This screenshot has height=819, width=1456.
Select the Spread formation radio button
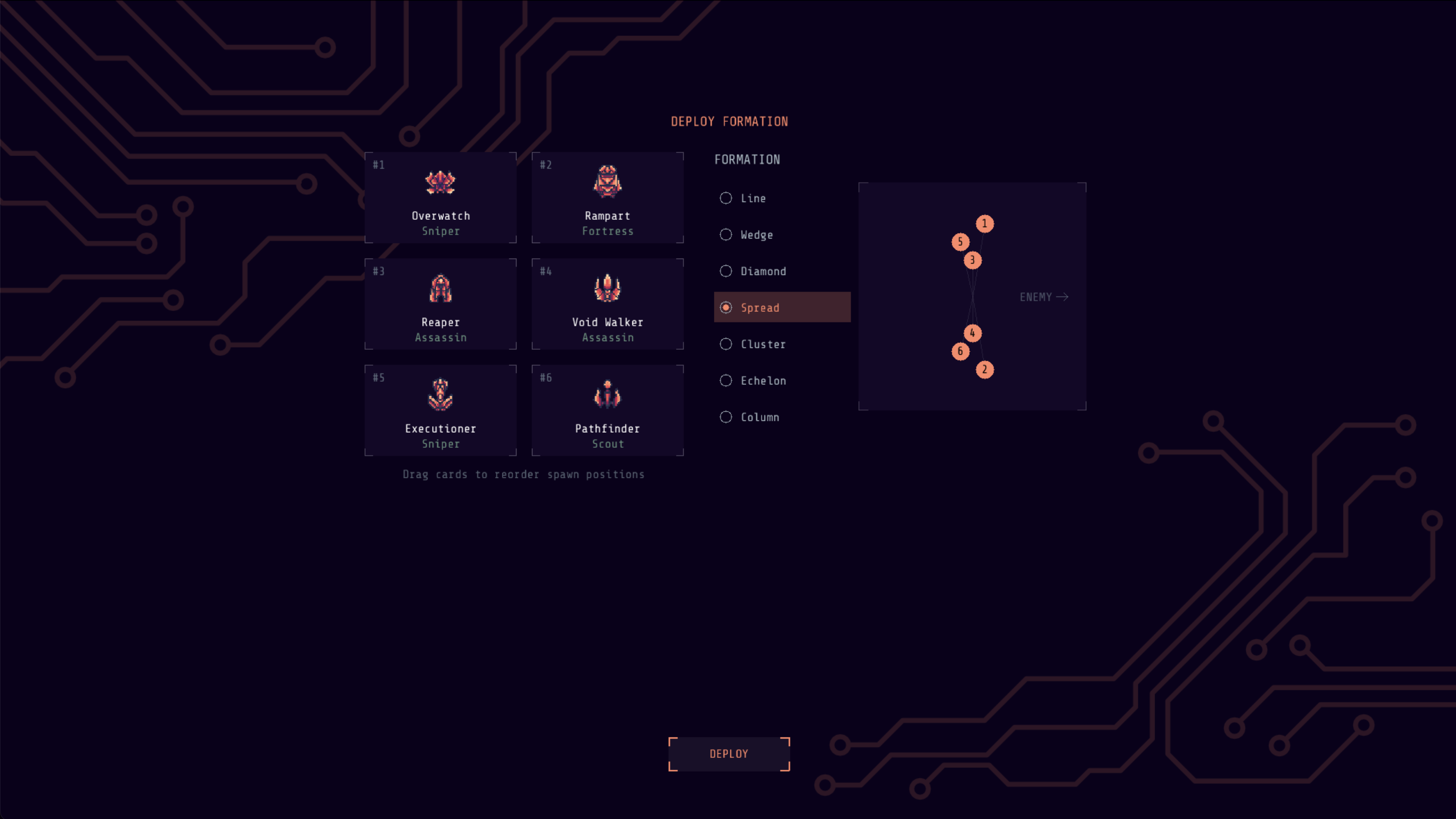point(726,308)
